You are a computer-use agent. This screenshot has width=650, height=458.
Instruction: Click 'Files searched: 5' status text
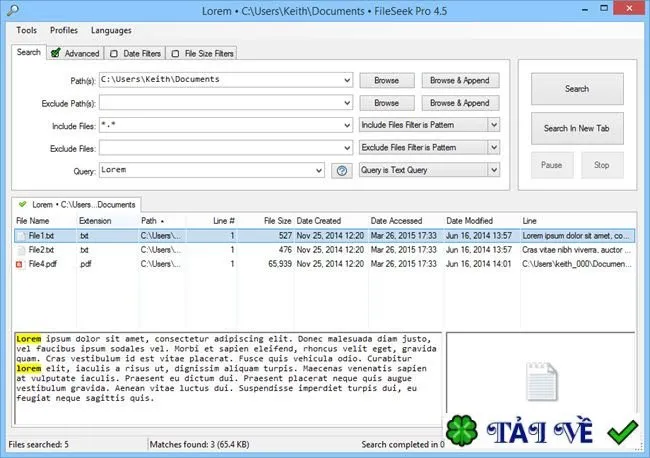pos(39,445)
